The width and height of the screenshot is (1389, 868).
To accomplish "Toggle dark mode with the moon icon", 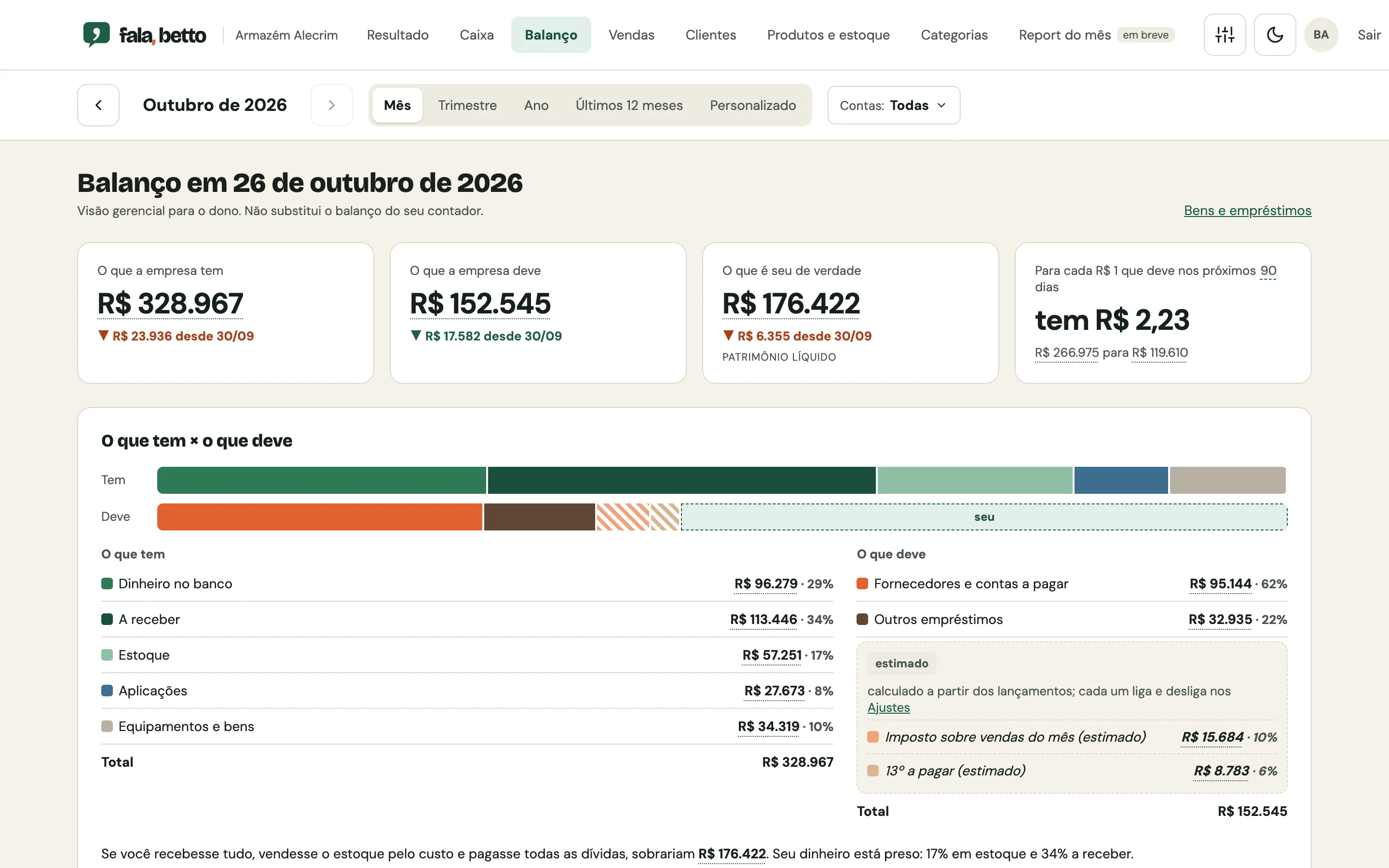I will click(x=1275, y=35).
